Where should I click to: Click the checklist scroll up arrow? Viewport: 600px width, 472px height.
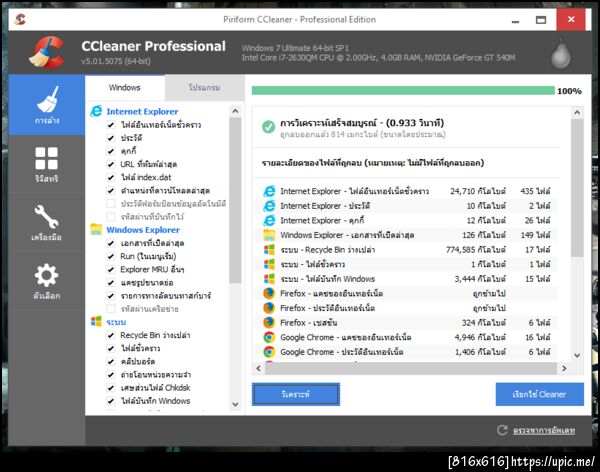tap(235, 111)
